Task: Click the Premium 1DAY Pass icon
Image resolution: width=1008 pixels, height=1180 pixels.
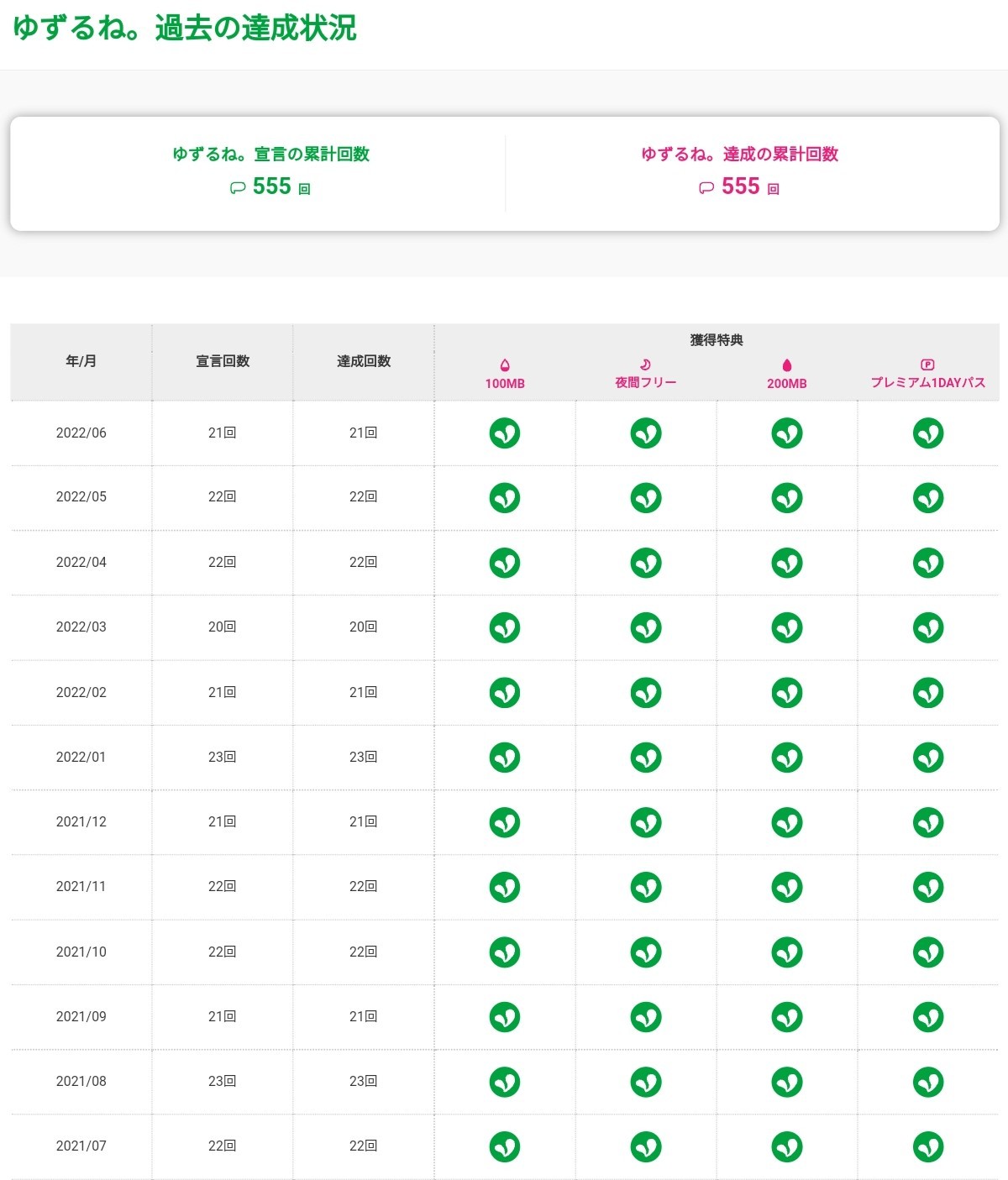Action: (x=927, y=364)
